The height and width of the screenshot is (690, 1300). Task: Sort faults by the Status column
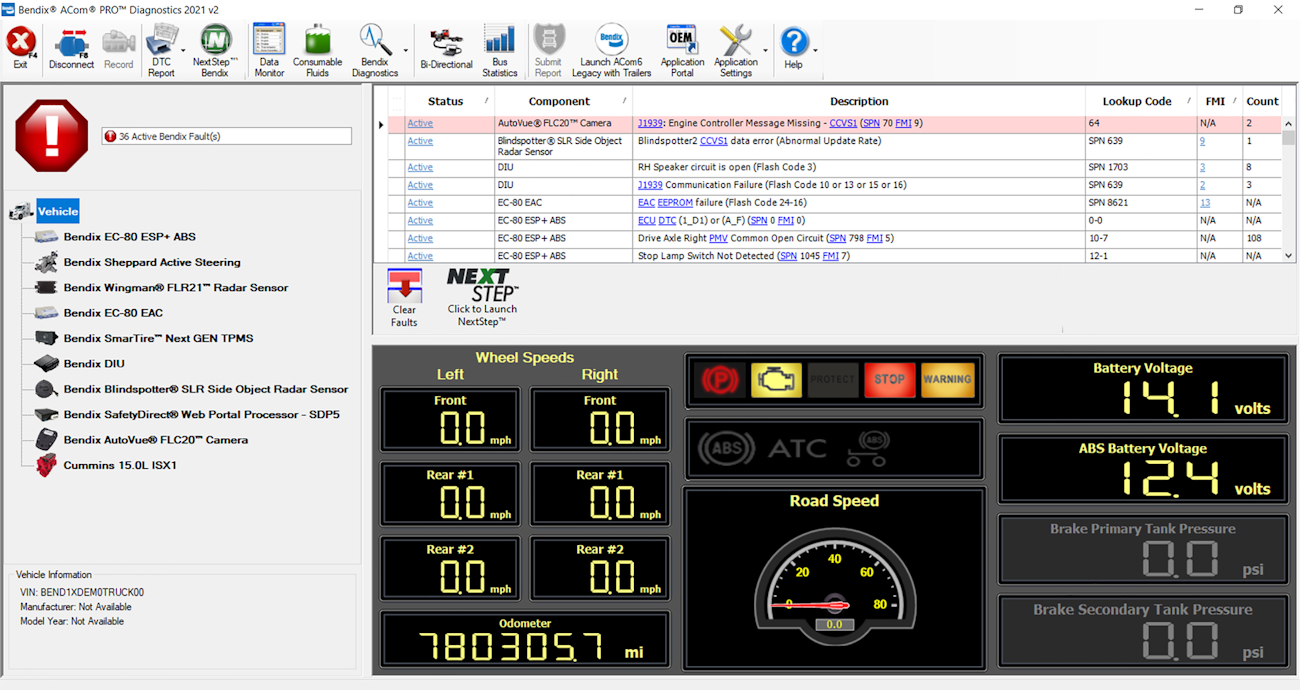pos(447,100)
